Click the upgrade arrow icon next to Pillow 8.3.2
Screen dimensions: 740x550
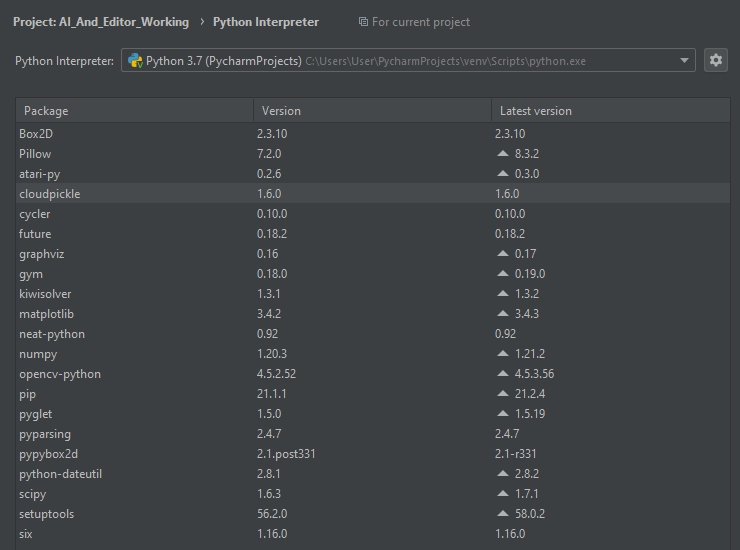click(503, 154)
